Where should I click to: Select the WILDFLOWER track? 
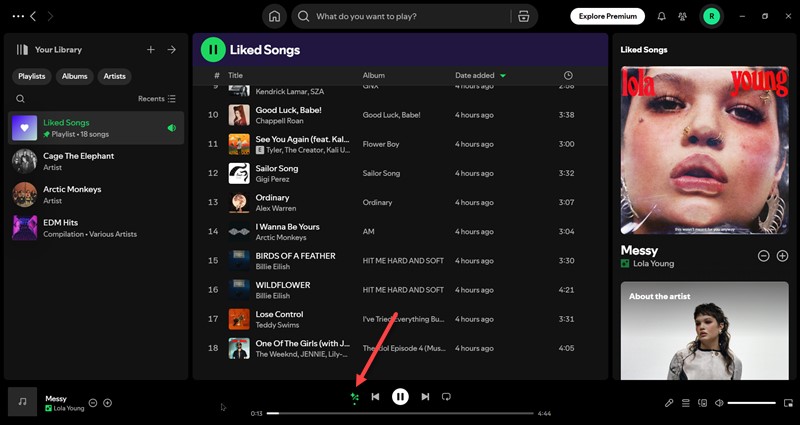click(x=400, y=290)
